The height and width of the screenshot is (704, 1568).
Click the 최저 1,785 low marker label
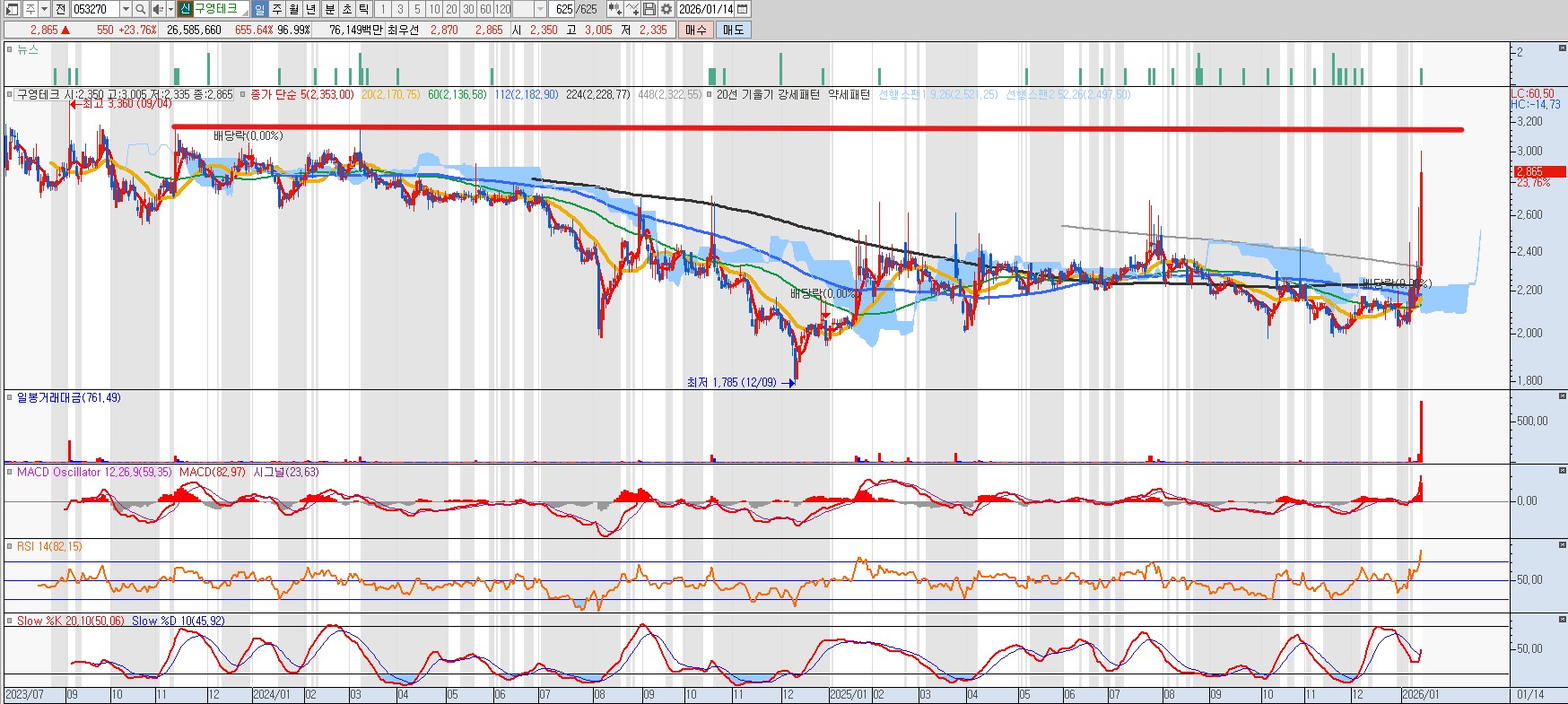[x=731, y=382]
